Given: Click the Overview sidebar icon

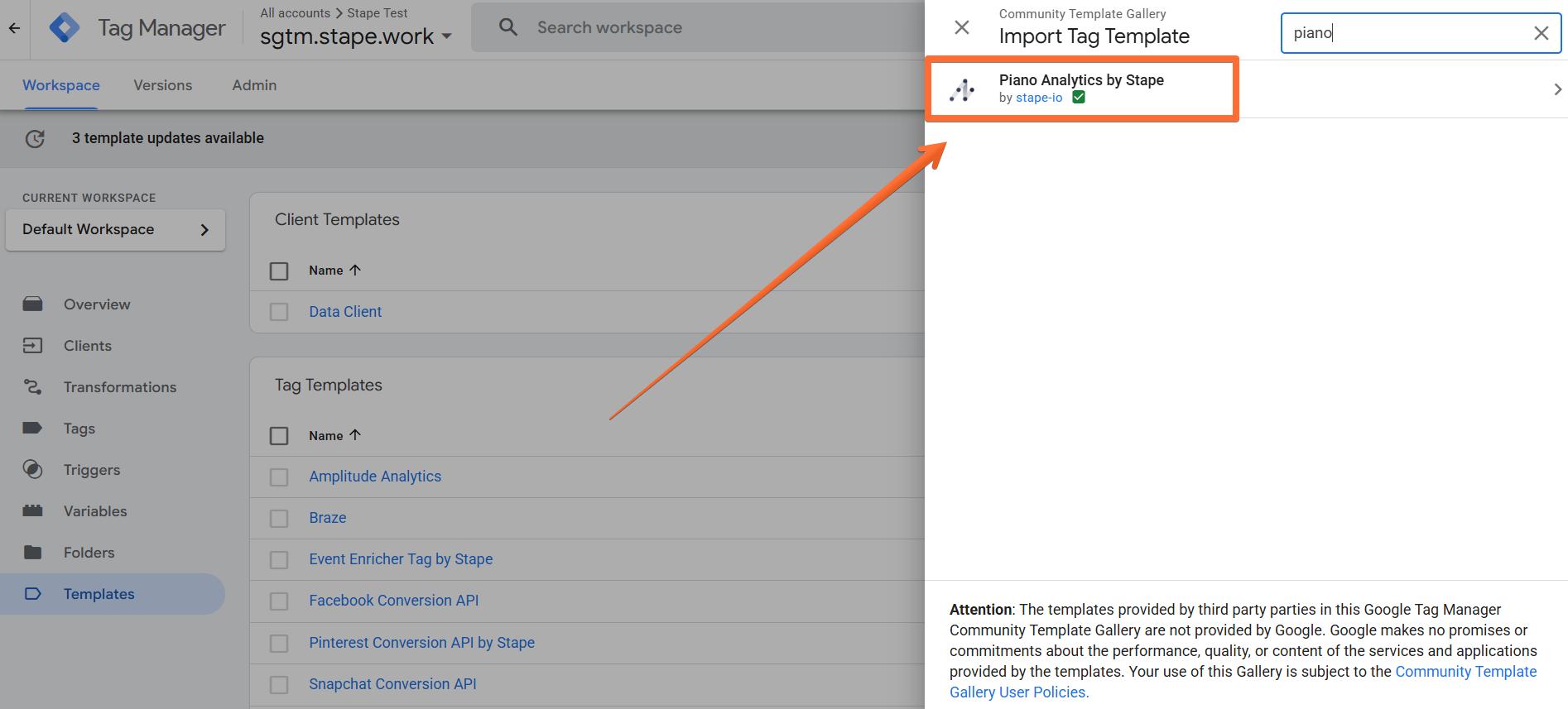Looking at the screenshot, I should point(33,304).
